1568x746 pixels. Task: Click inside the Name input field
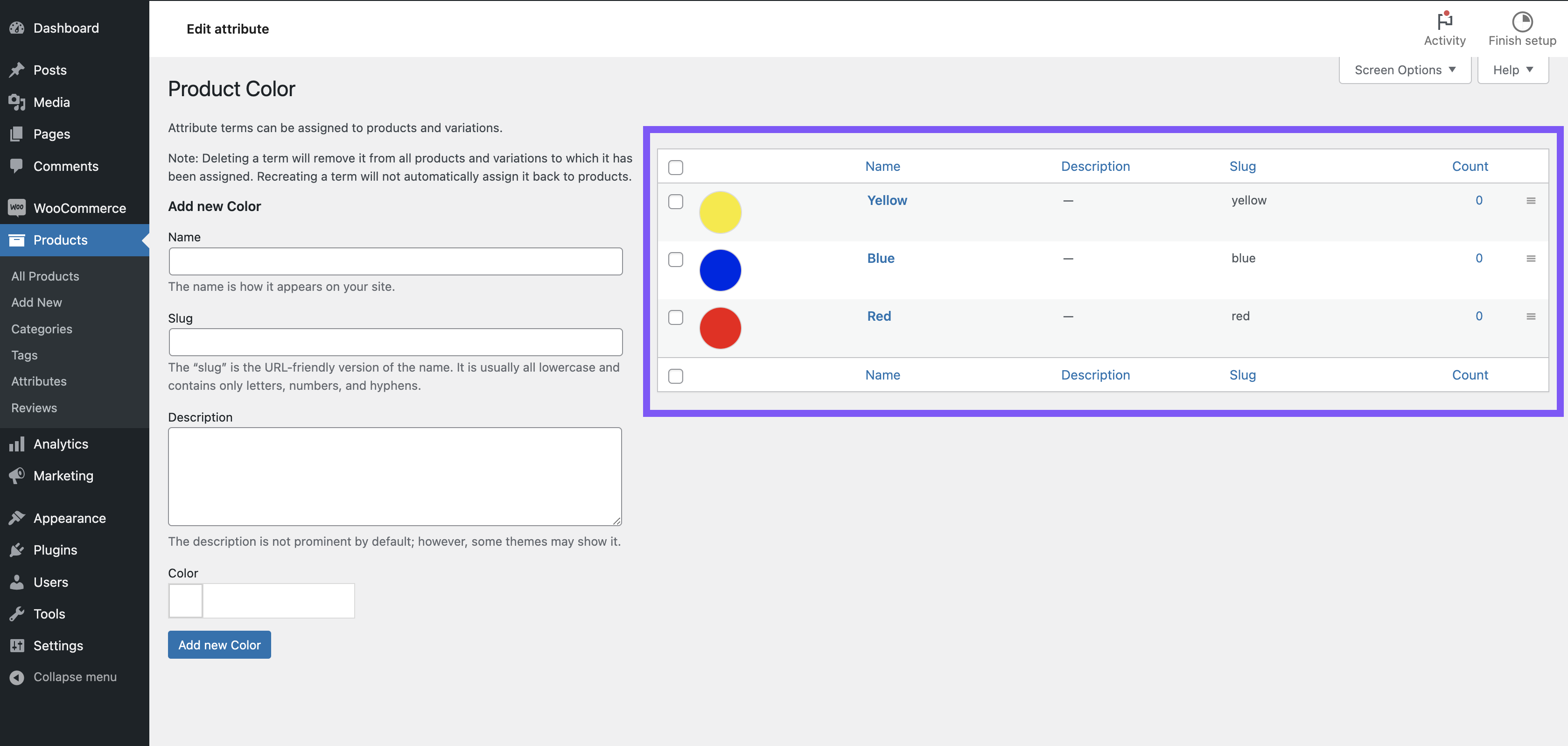395,261
